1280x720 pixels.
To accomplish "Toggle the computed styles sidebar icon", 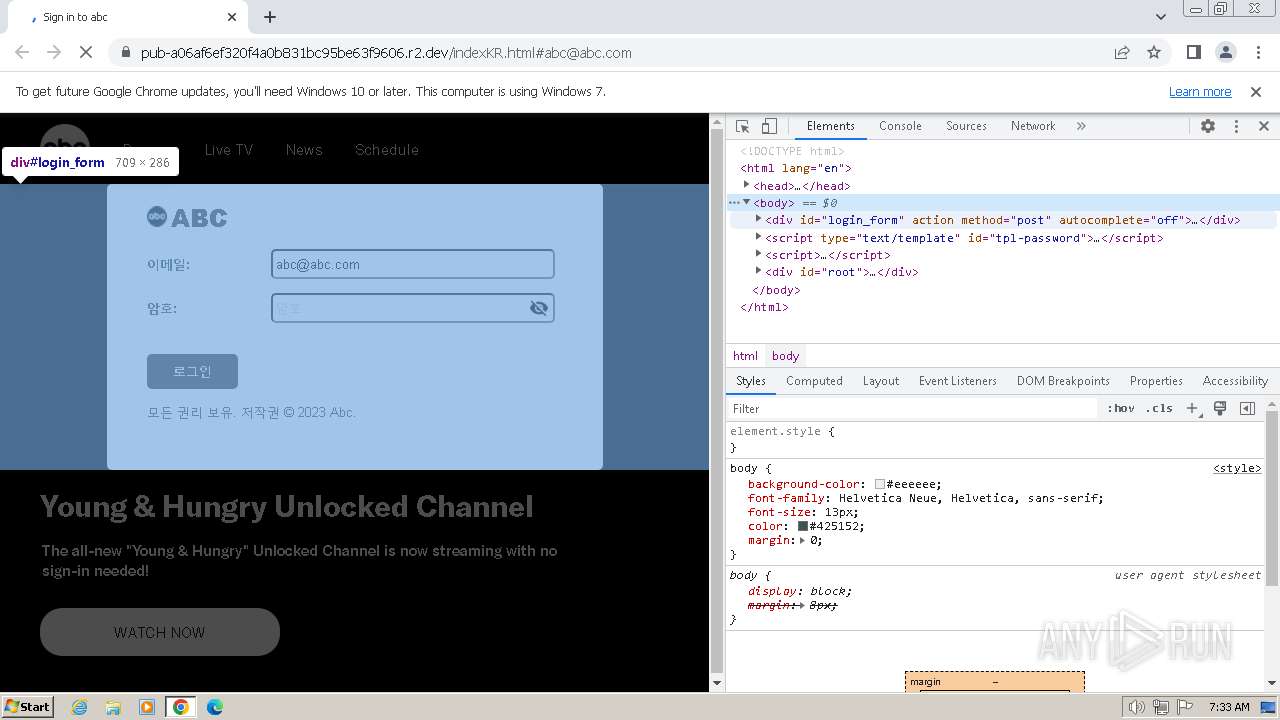I will (x=1247, y=408).
